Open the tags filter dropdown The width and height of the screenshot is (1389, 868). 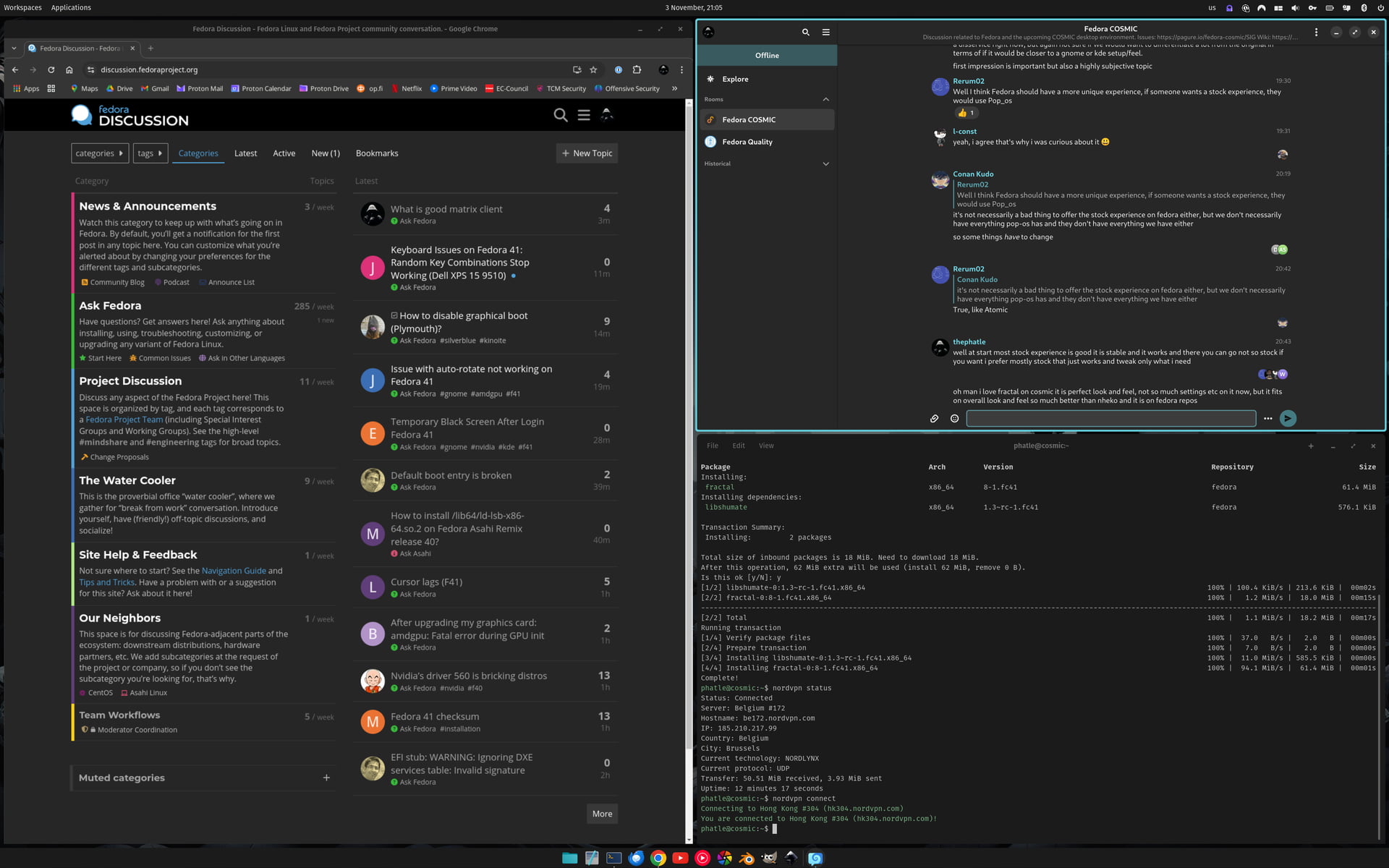[x=150, y=153]
